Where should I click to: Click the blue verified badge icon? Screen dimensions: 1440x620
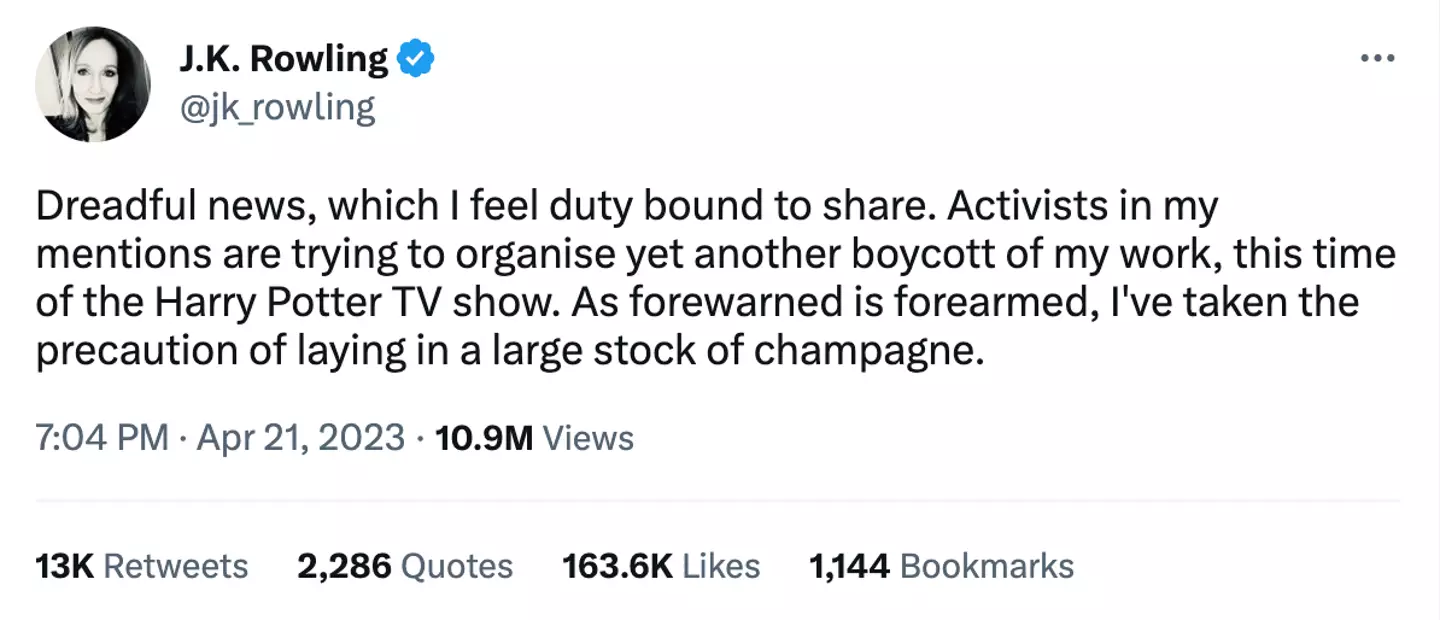click(x=416, y=60)
